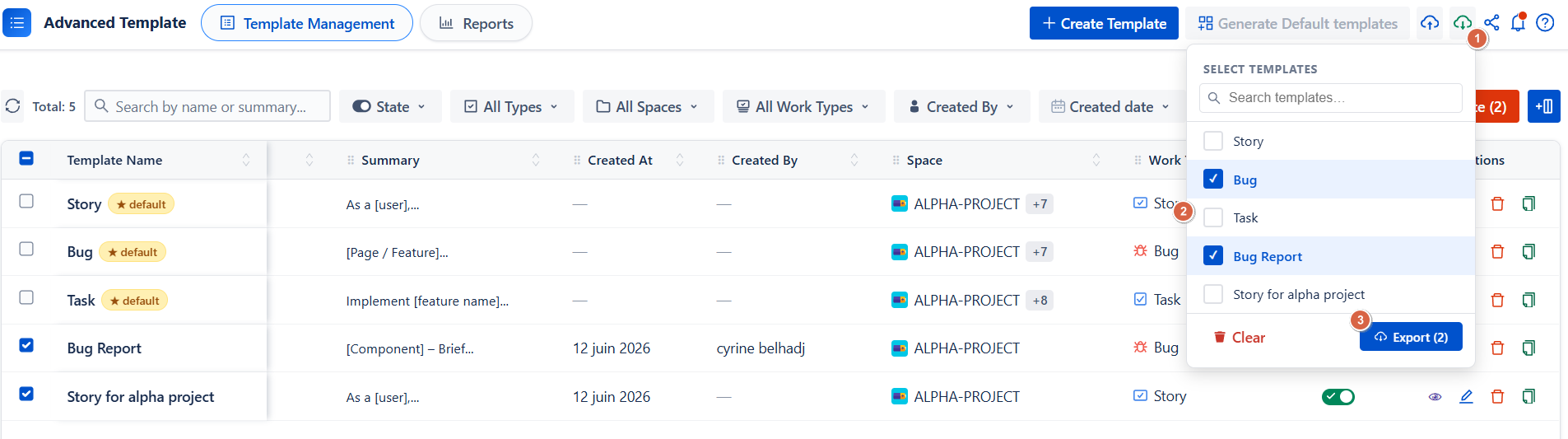Click the cloud upload import icon

(x=1430, y=23)
